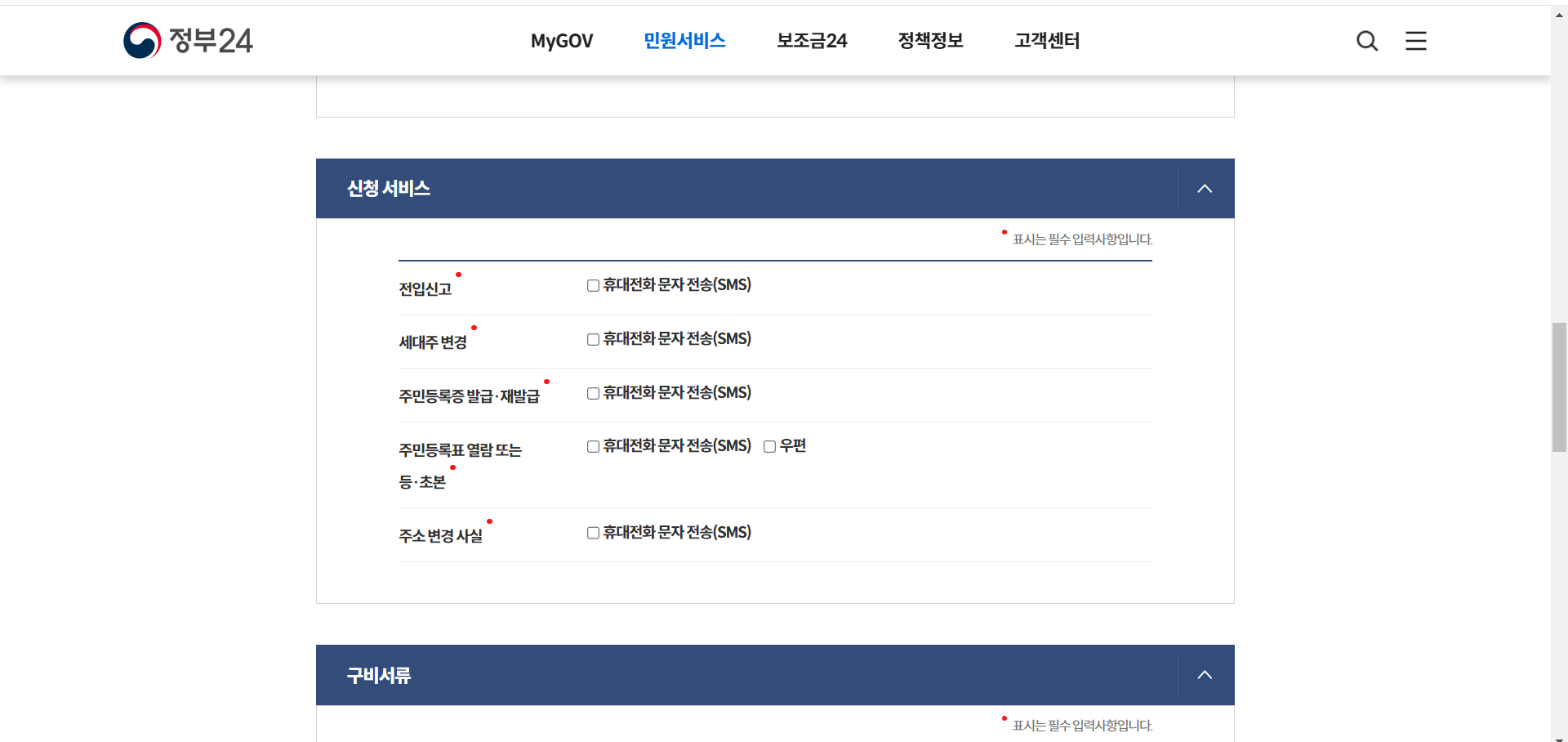
Task: Open the MyGOV menu
Action: [x=561, y=40]
